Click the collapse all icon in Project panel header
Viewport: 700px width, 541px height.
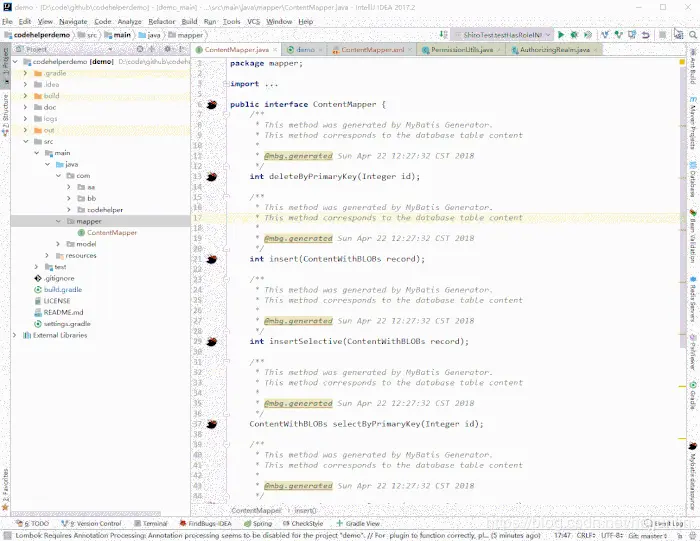pos(152,49)
